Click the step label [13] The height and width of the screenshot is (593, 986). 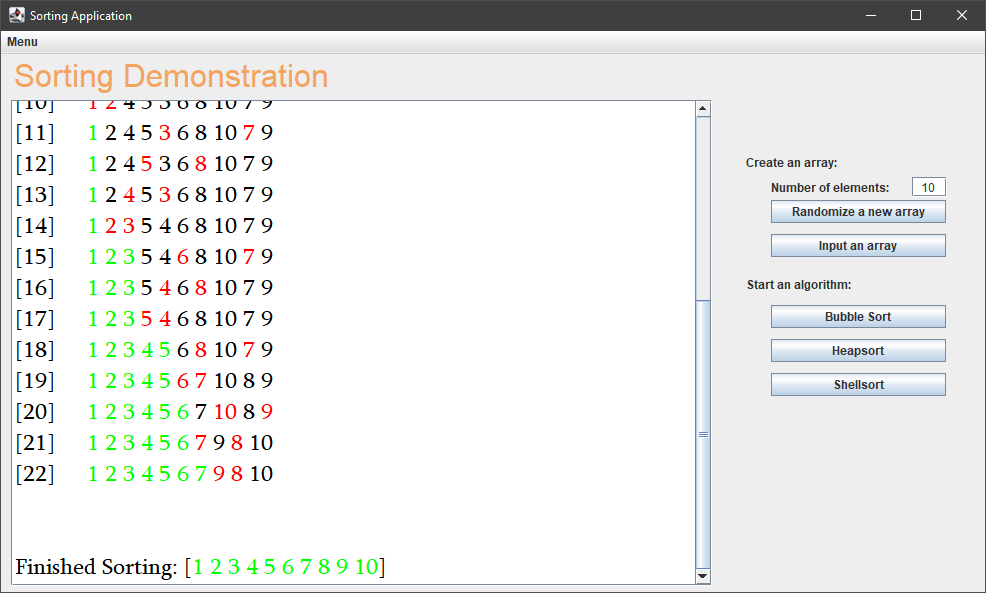point(35,195)
